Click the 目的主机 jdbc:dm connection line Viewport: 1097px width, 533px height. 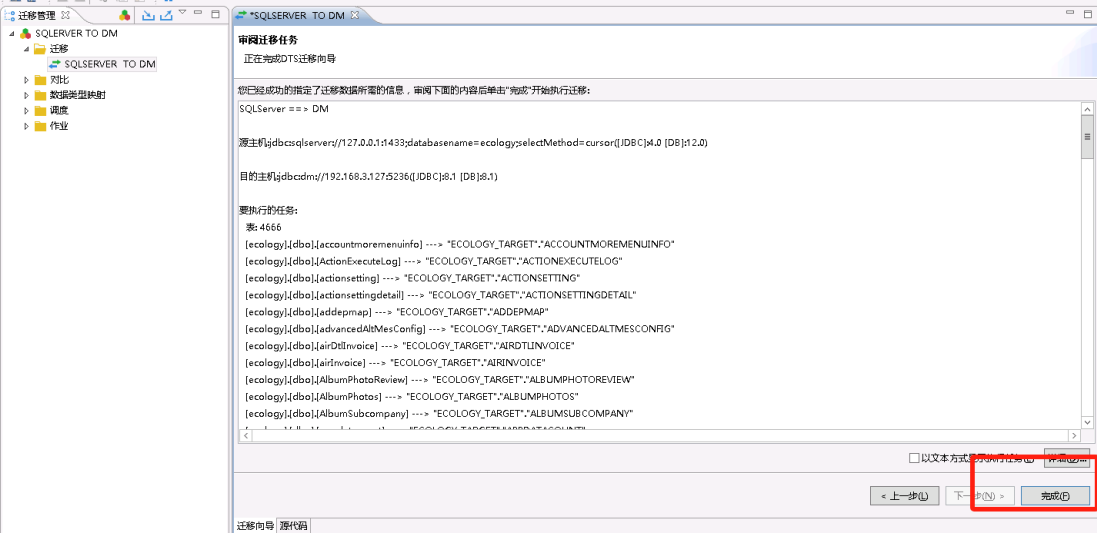pos(369,176)
